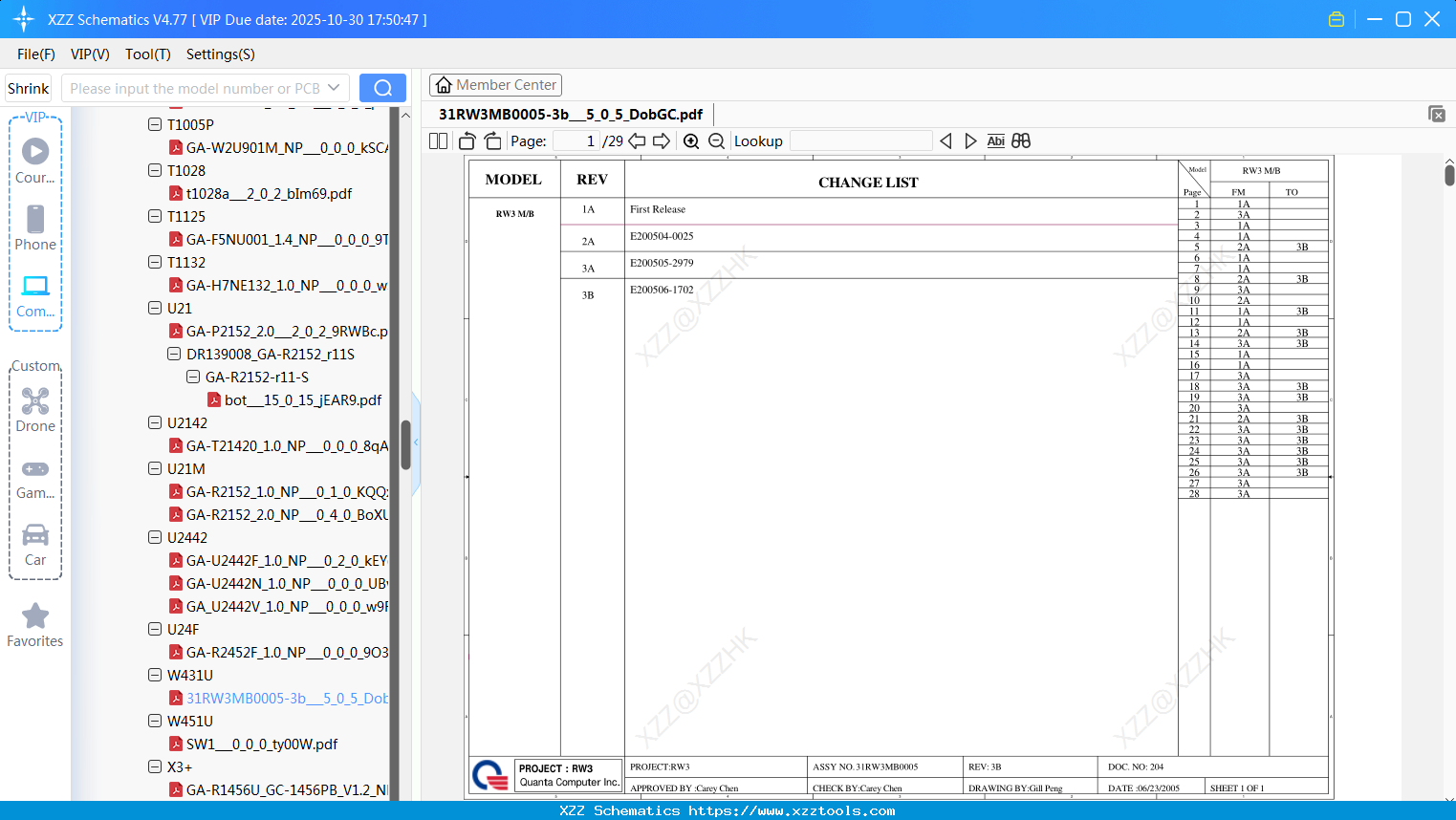Click the file tree vertical scrollbar thumb
The height and width of the screenshot is (820, 1456).
point(405,444)
